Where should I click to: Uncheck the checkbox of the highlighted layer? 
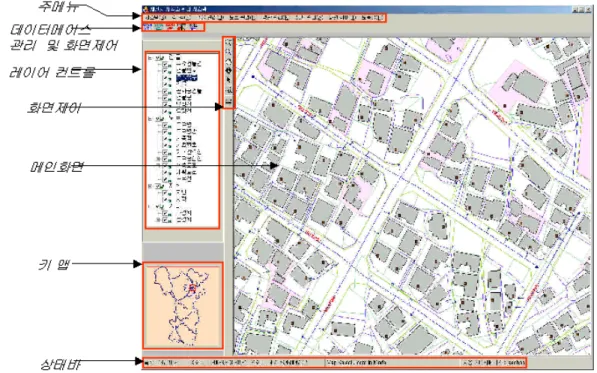coord(166,78)
